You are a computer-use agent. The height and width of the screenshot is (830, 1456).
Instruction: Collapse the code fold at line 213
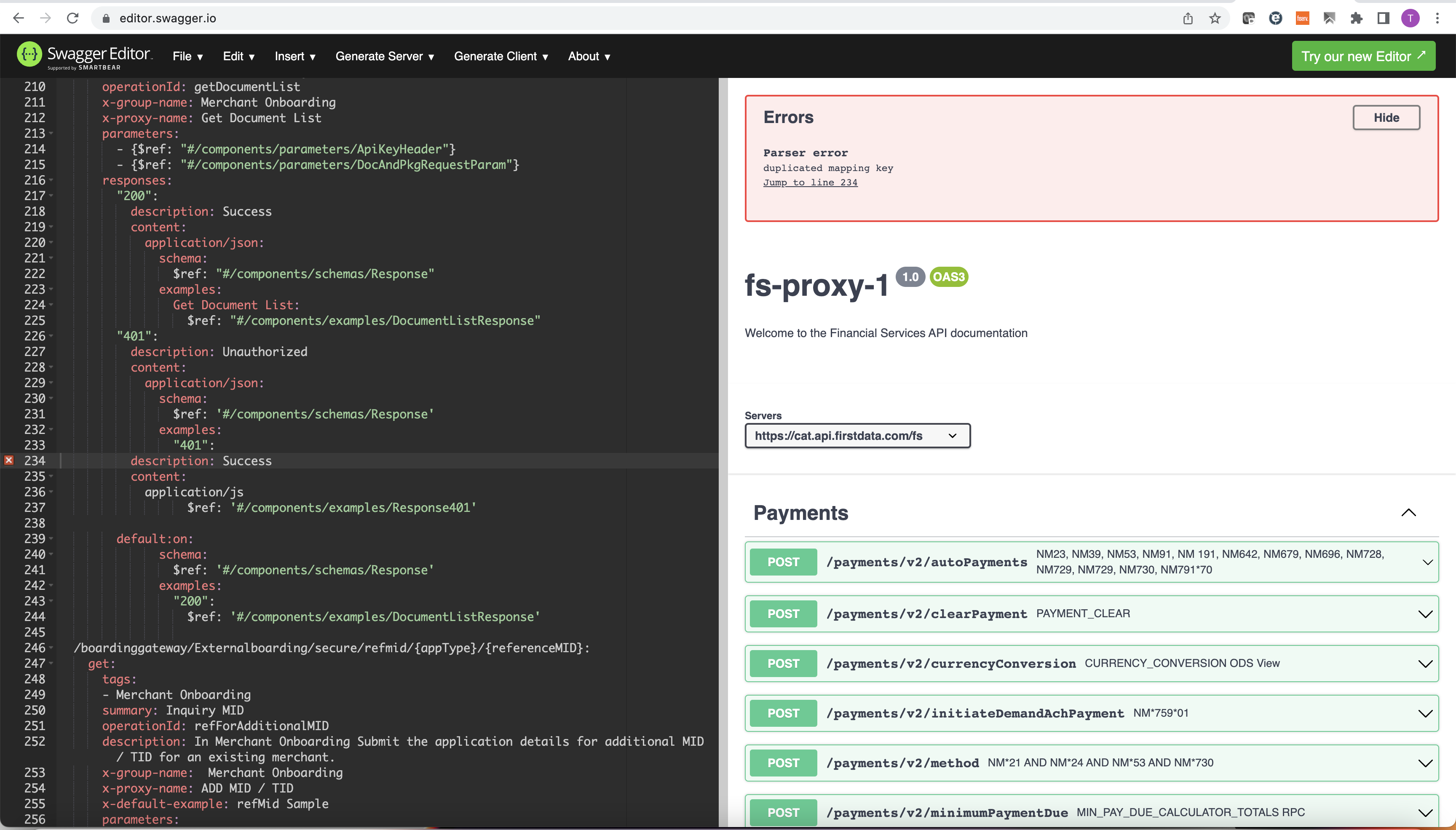click(51, 134)
